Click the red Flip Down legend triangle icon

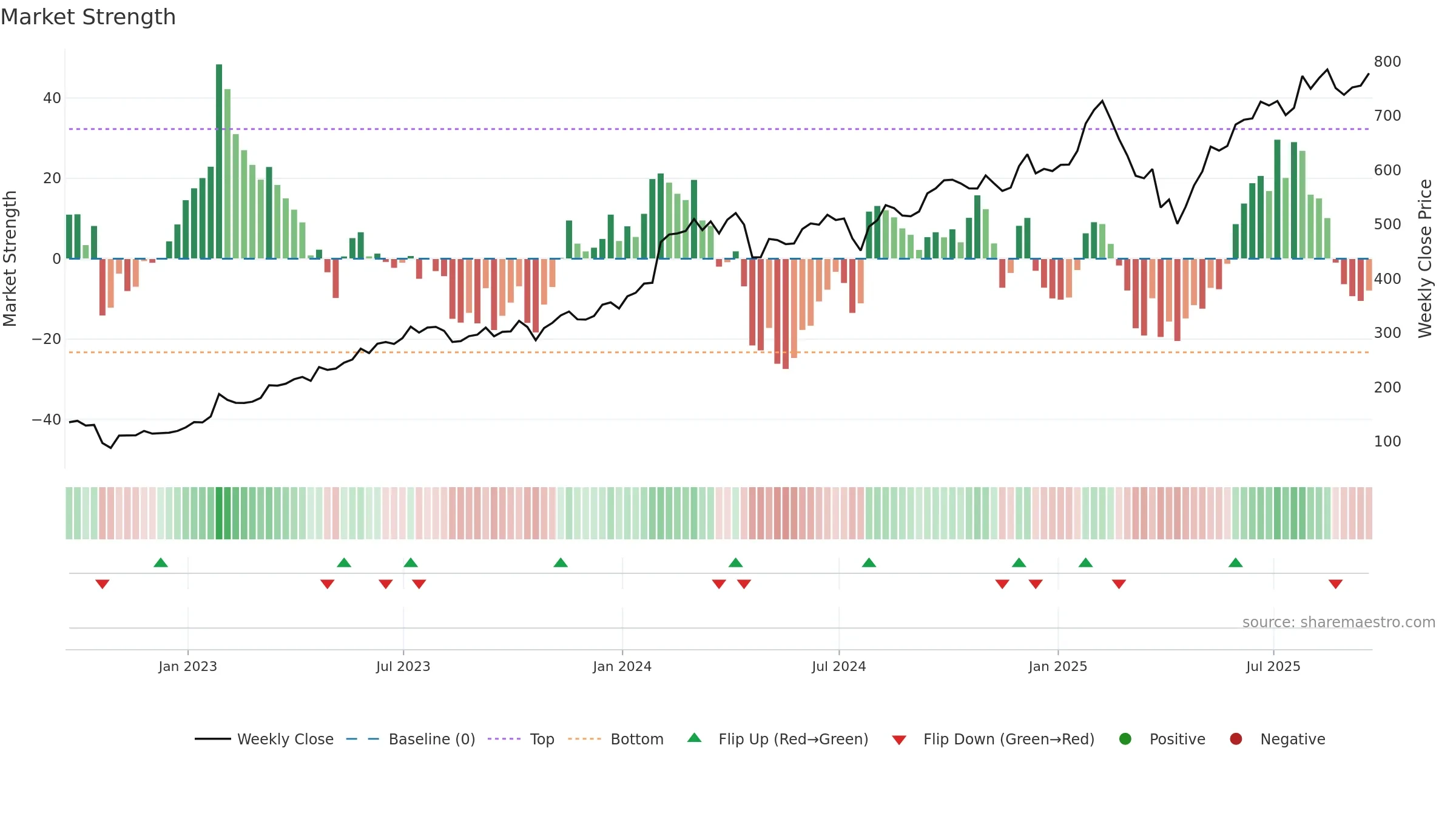900,740
